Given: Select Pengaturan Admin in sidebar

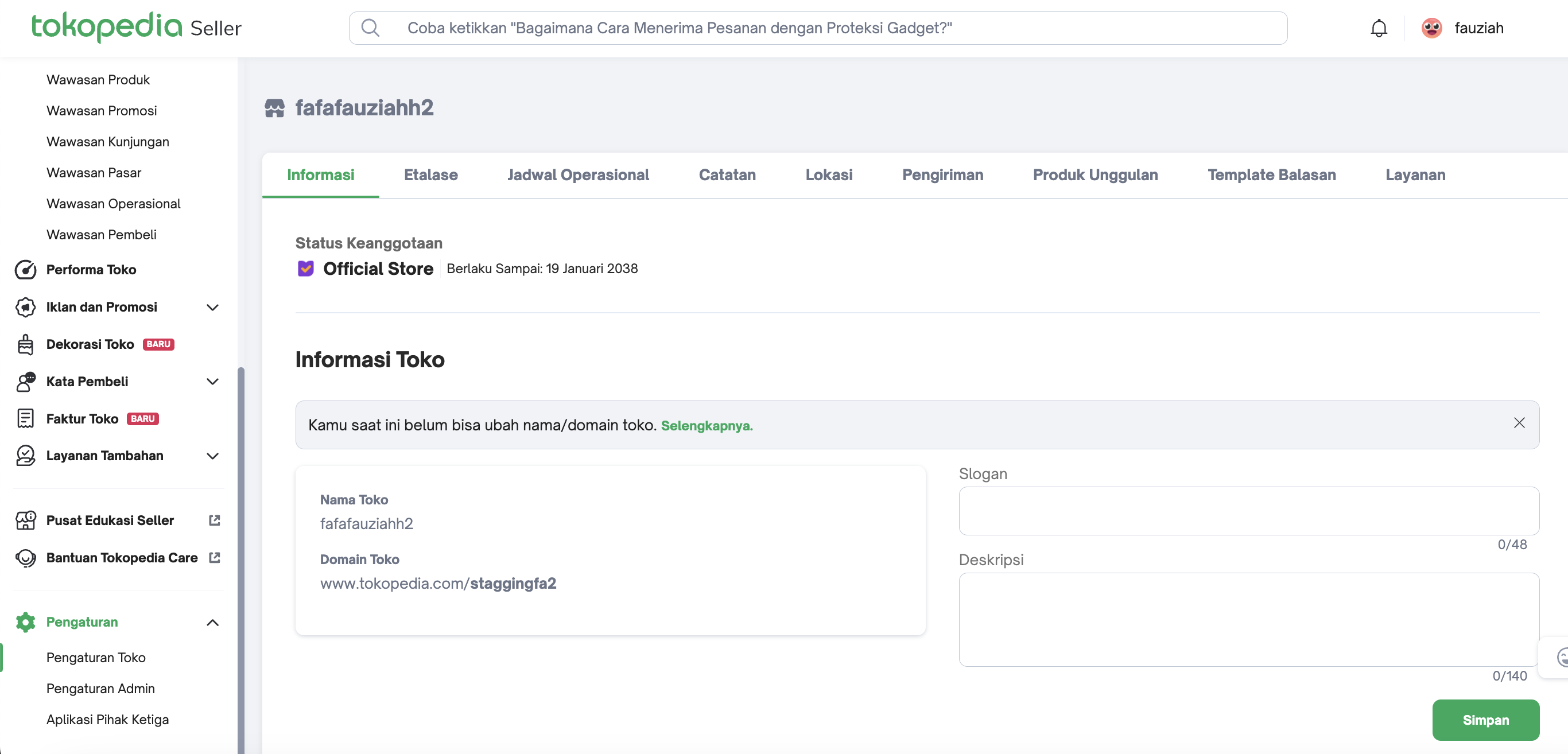Looking at the screenshot, I should 100,688.
